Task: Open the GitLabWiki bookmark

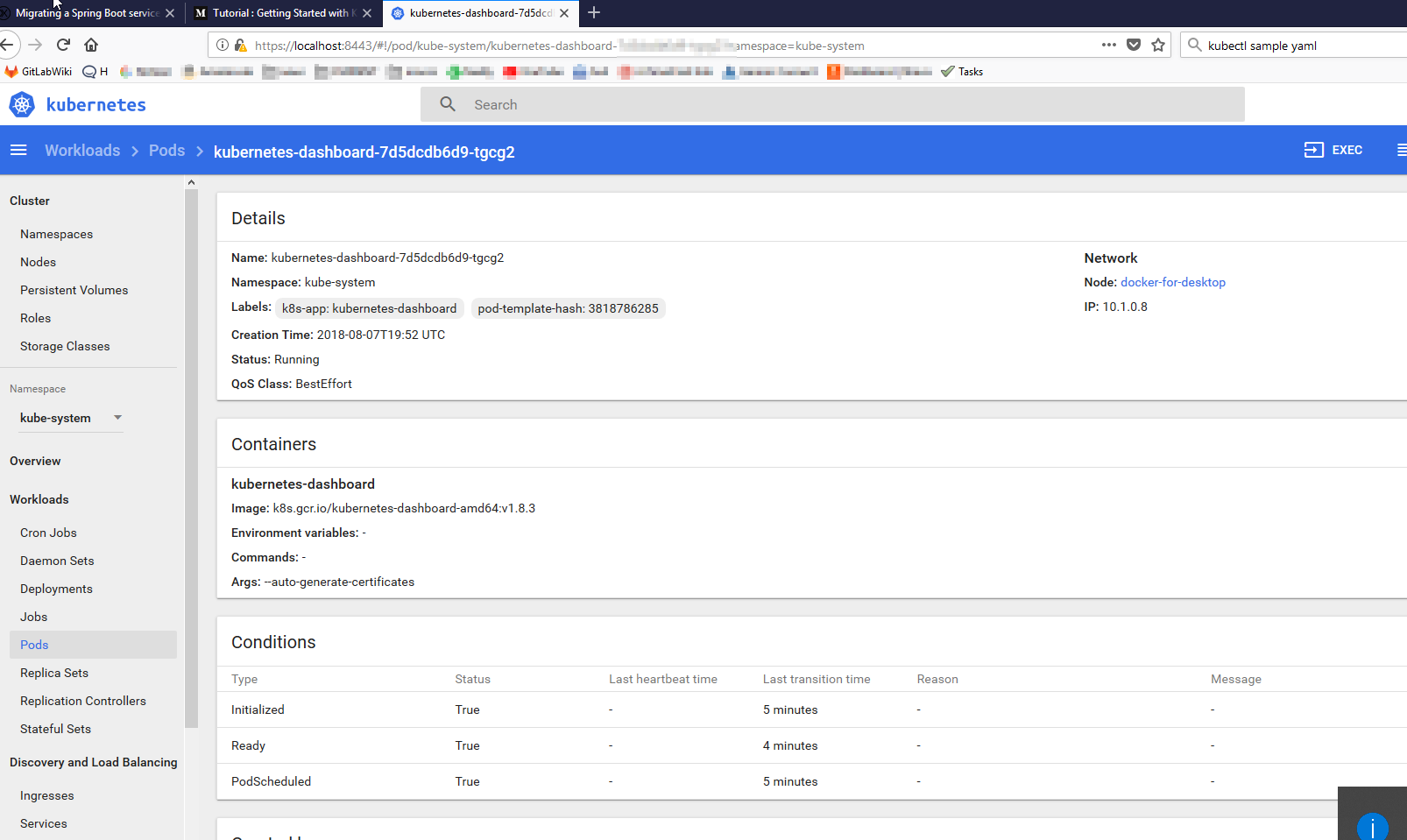Action: 39,72
